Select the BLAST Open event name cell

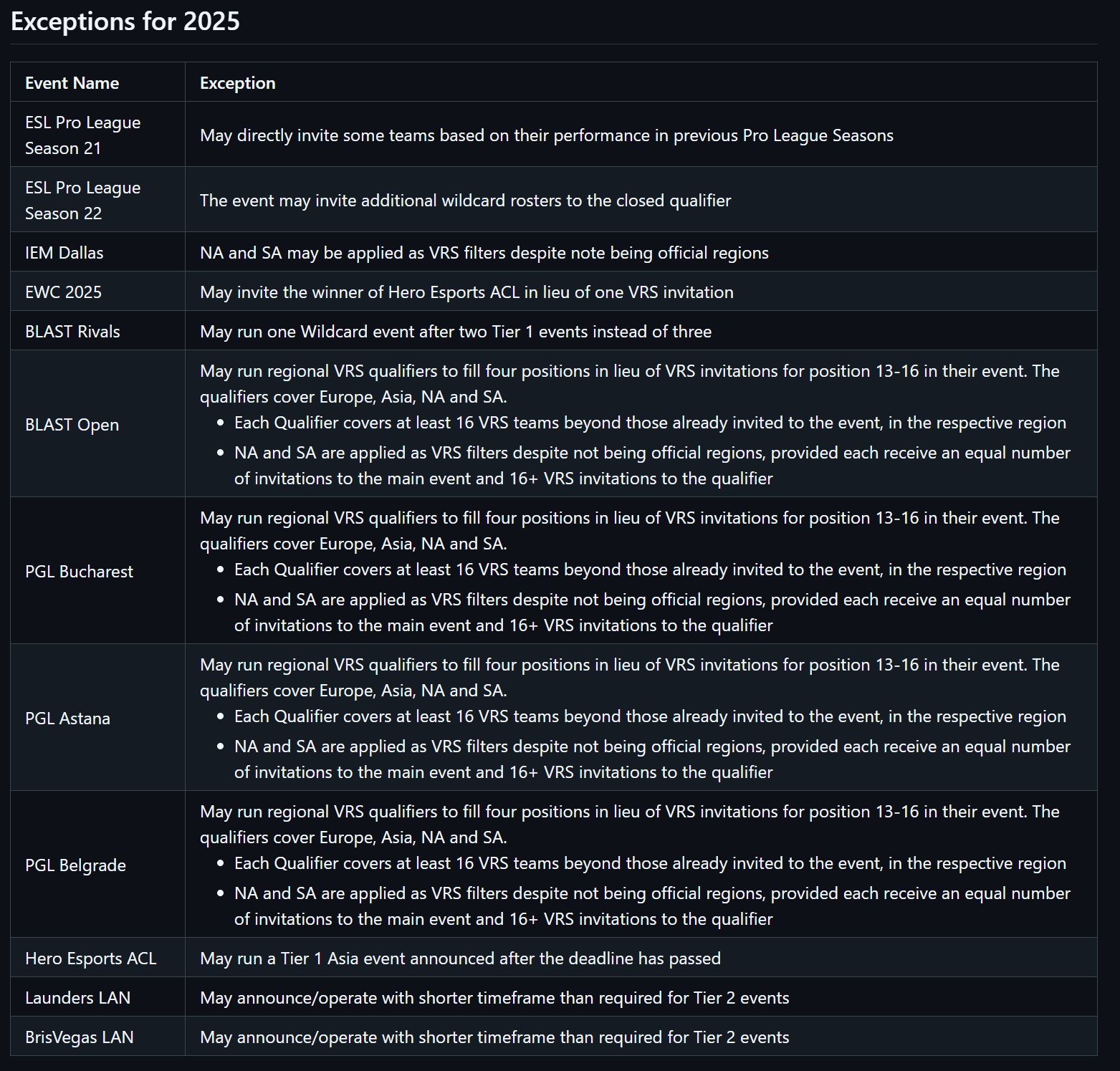click(x=72, y=425)
